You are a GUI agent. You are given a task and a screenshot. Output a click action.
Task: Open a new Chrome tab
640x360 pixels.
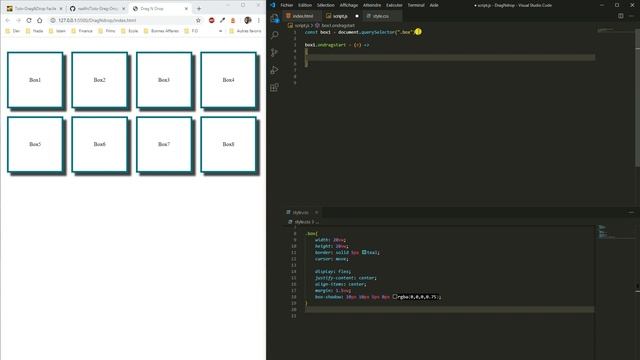(199, 9)
